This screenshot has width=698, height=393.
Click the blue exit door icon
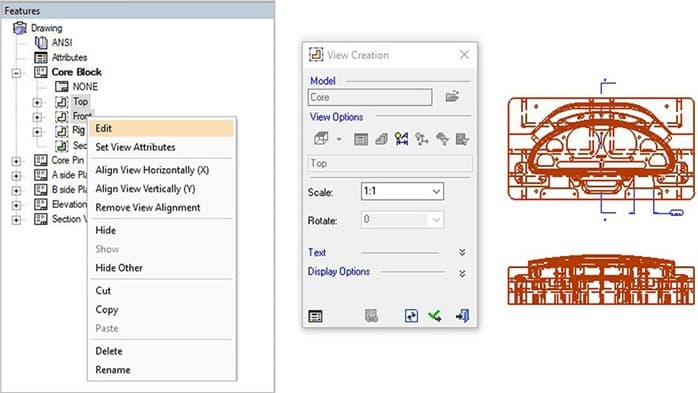463,316
